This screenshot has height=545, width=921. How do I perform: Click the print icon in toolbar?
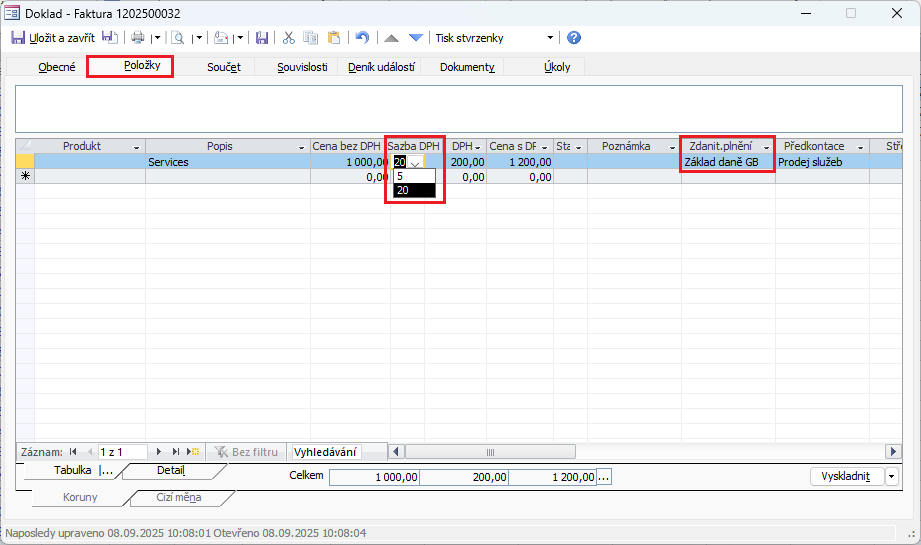click(x=138, y=38)
